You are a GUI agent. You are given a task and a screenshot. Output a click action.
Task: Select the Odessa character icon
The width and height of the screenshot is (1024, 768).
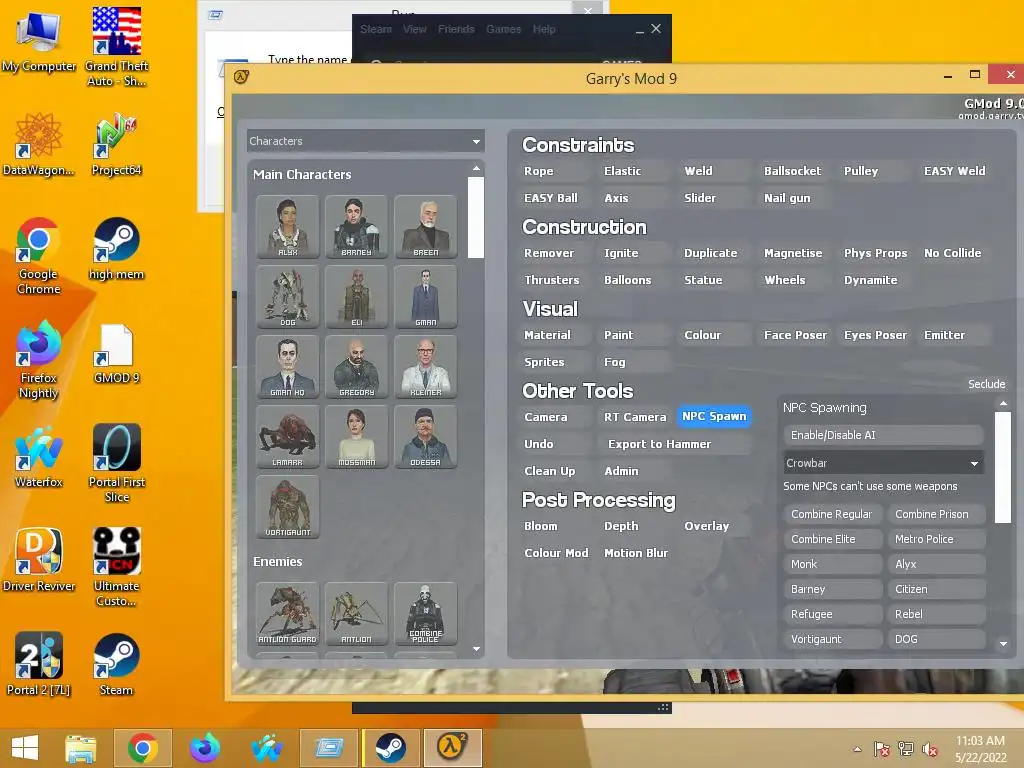click(425, 436)
